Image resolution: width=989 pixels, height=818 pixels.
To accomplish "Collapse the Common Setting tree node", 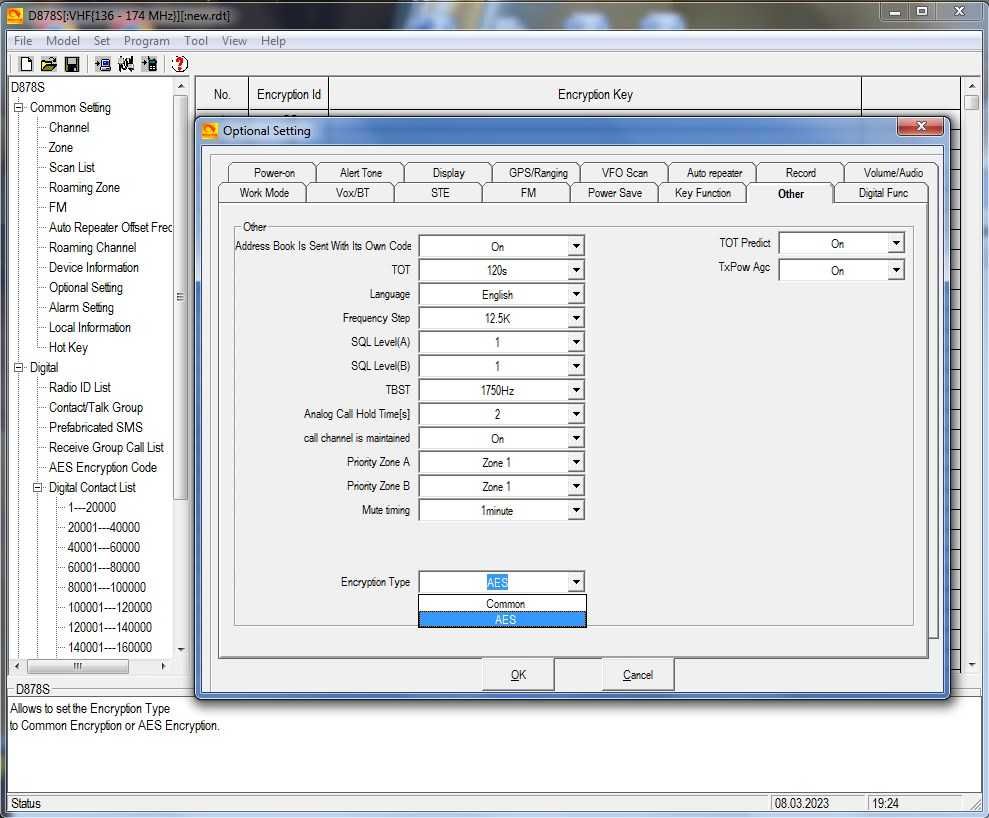I will [18, 108].
